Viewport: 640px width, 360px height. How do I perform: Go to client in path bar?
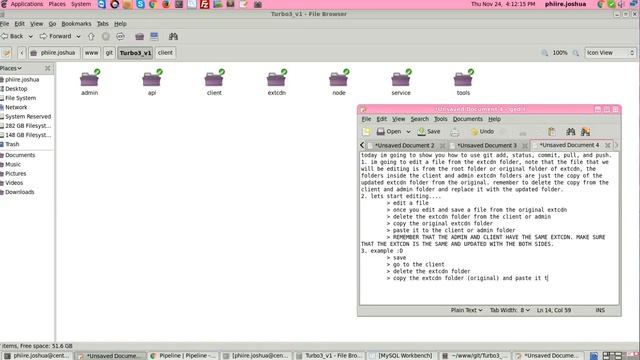[x=165, y=53]
